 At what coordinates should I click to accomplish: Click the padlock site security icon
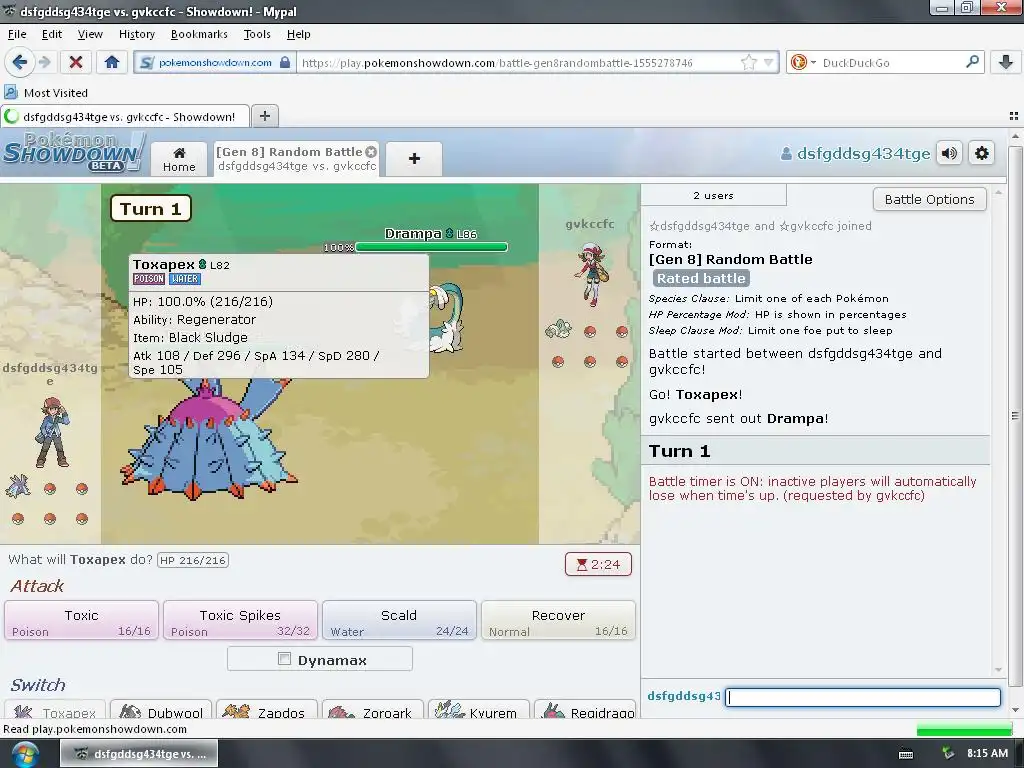(285, 63)
